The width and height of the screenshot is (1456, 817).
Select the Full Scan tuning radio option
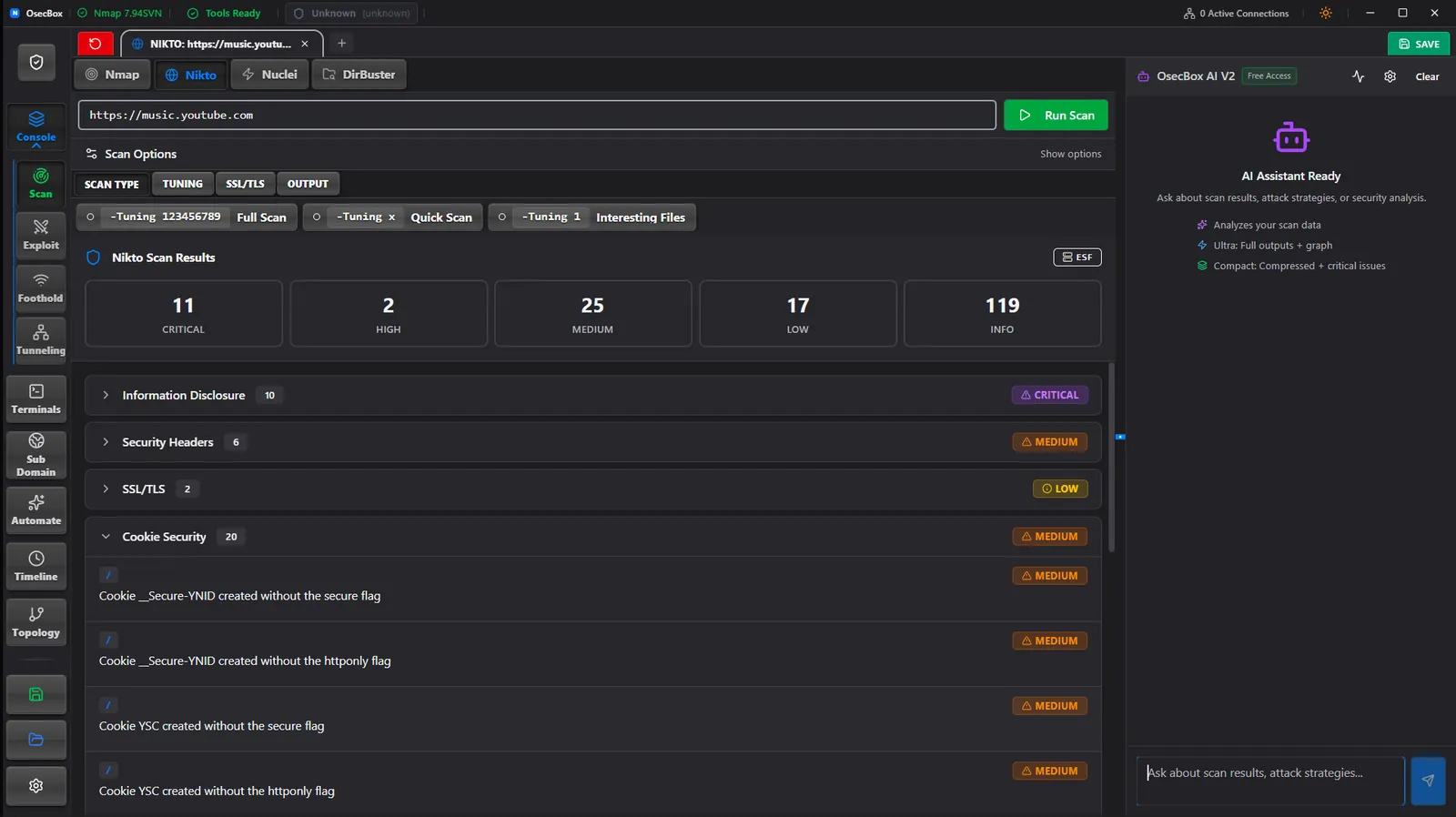point(187,217)
